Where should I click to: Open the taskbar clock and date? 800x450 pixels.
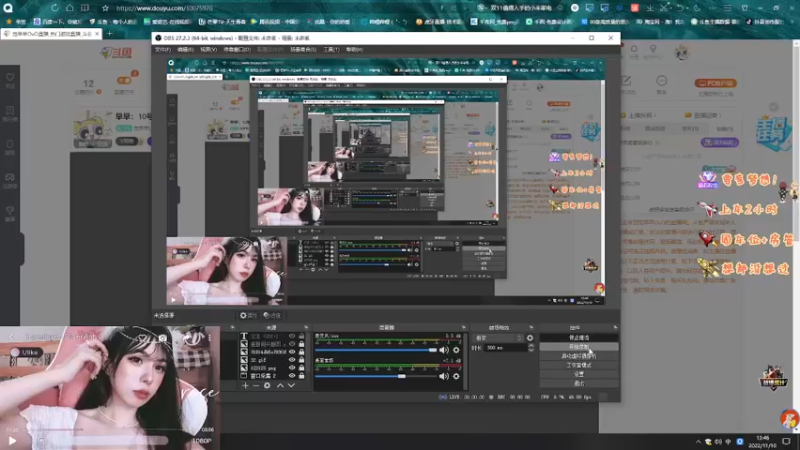click(x=762, y=441)
